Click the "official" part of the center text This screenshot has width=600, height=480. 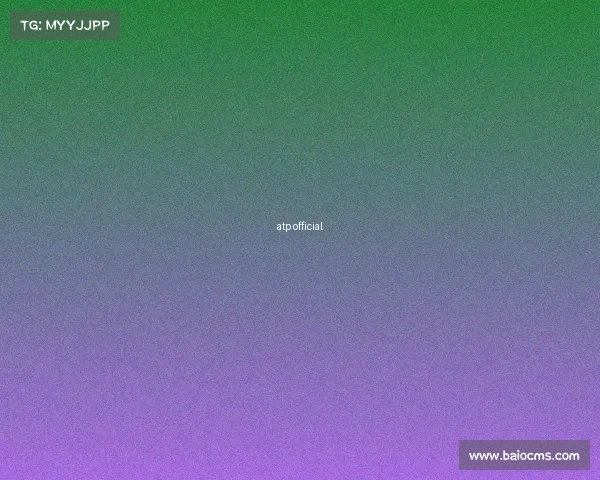coord(307,226)
